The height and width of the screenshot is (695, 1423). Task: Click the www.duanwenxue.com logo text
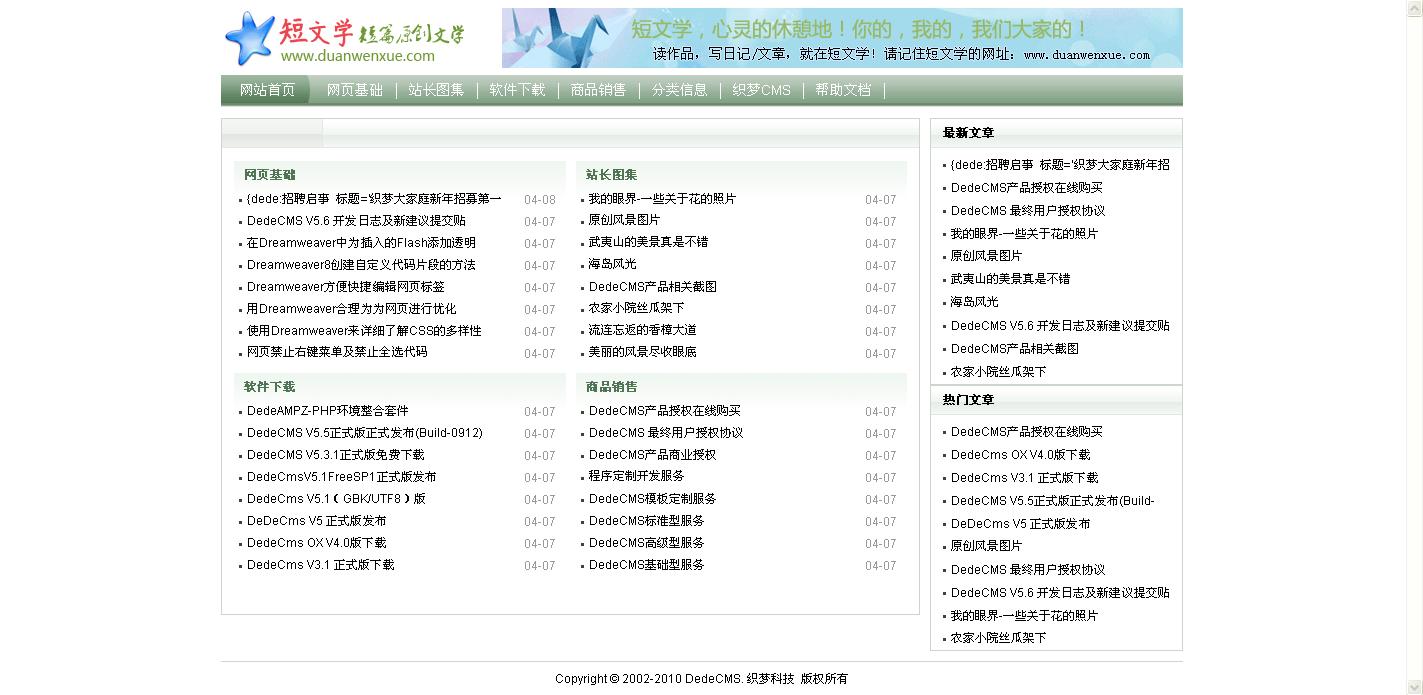358,57
